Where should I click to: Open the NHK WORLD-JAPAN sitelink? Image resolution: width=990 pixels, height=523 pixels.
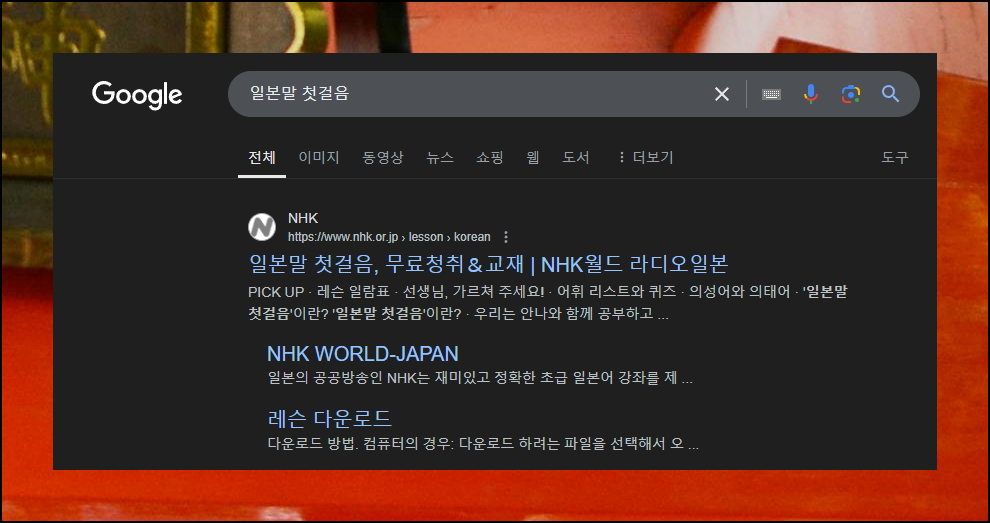(x=362, y=354)
